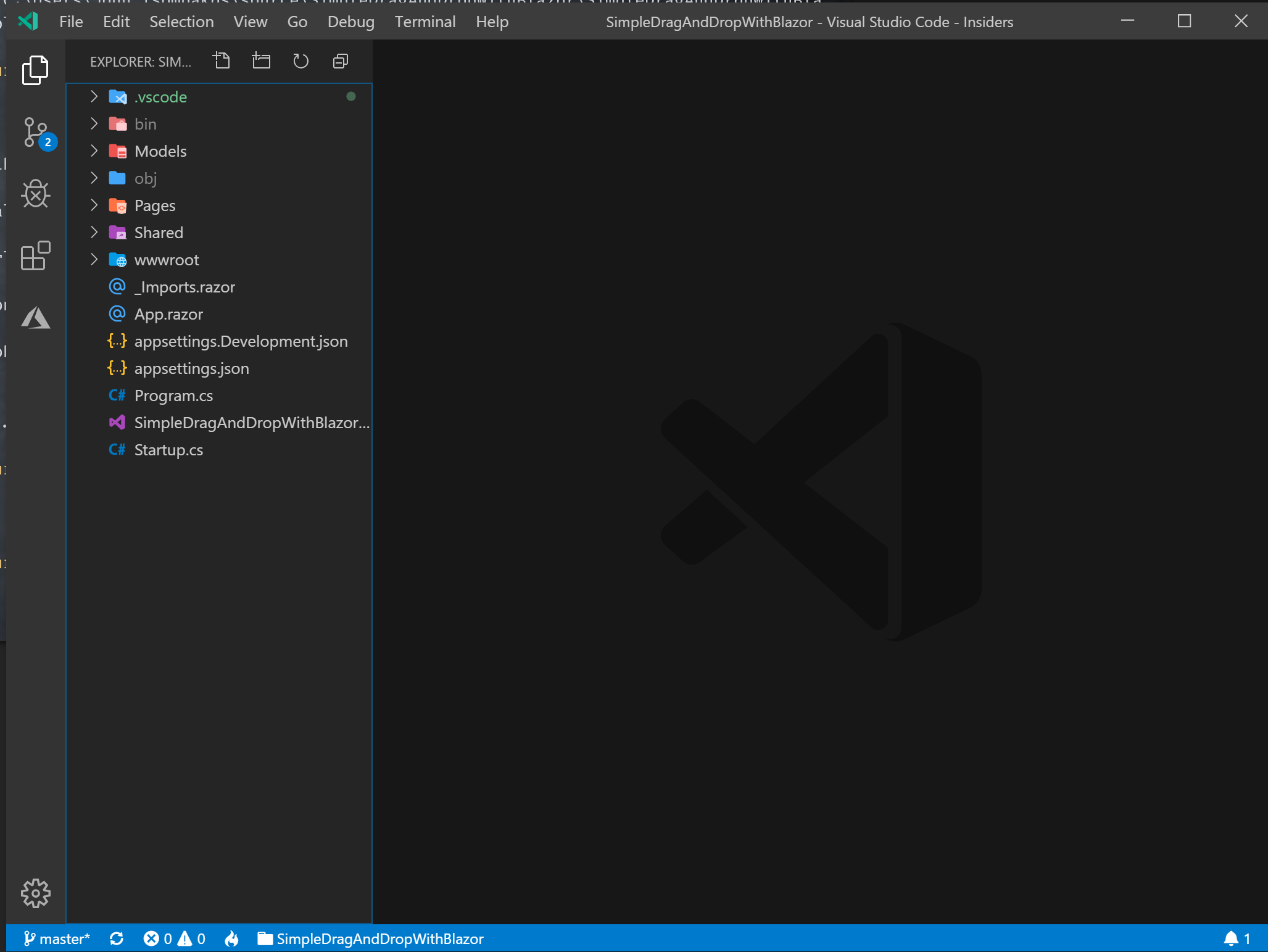1268x952 pixels.
Task: Open the Azure panel in the activity bar
Action: click(35, 318)
